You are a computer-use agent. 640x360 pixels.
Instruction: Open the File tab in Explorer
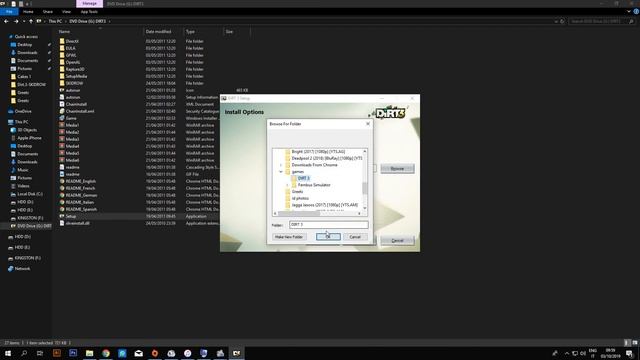point(9,12)
